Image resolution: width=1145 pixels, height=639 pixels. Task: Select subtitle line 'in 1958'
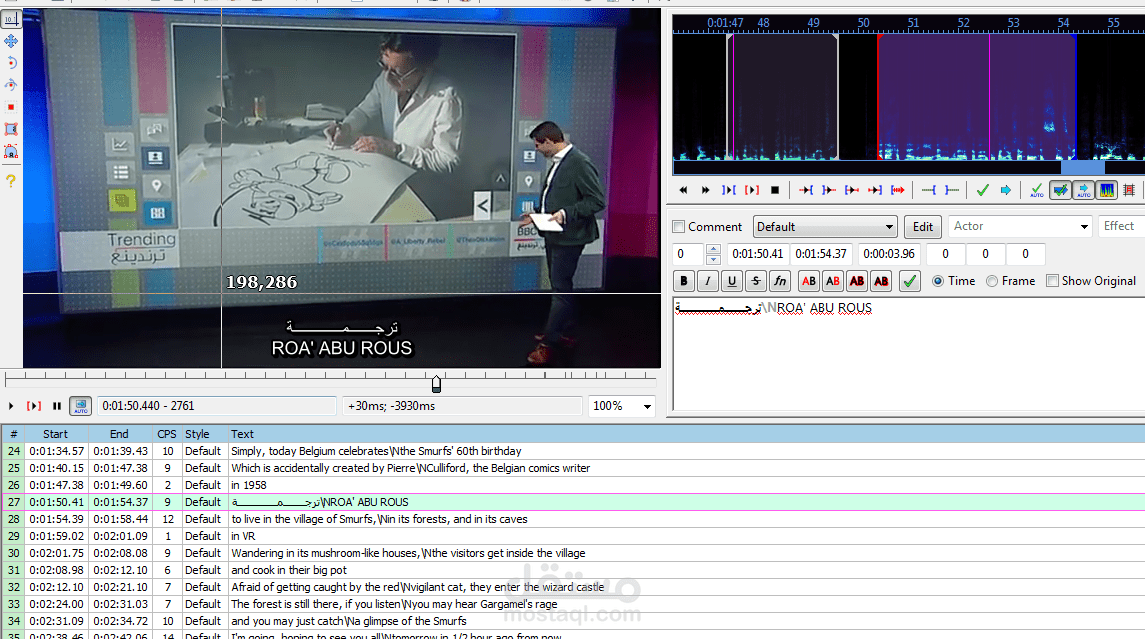pos(249,485)
